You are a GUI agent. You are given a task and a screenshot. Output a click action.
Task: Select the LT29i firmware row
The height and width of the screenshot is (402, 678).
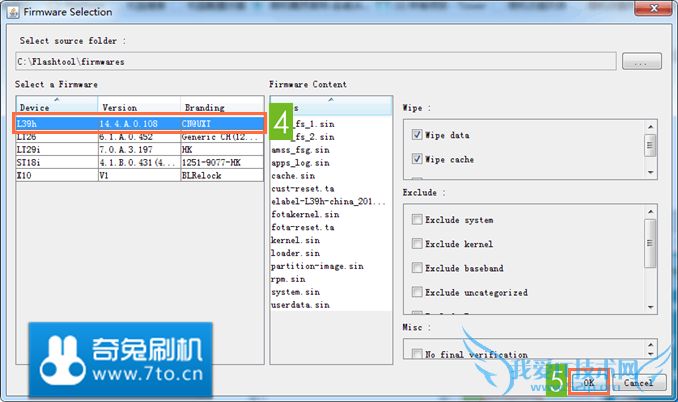(140, 150)
